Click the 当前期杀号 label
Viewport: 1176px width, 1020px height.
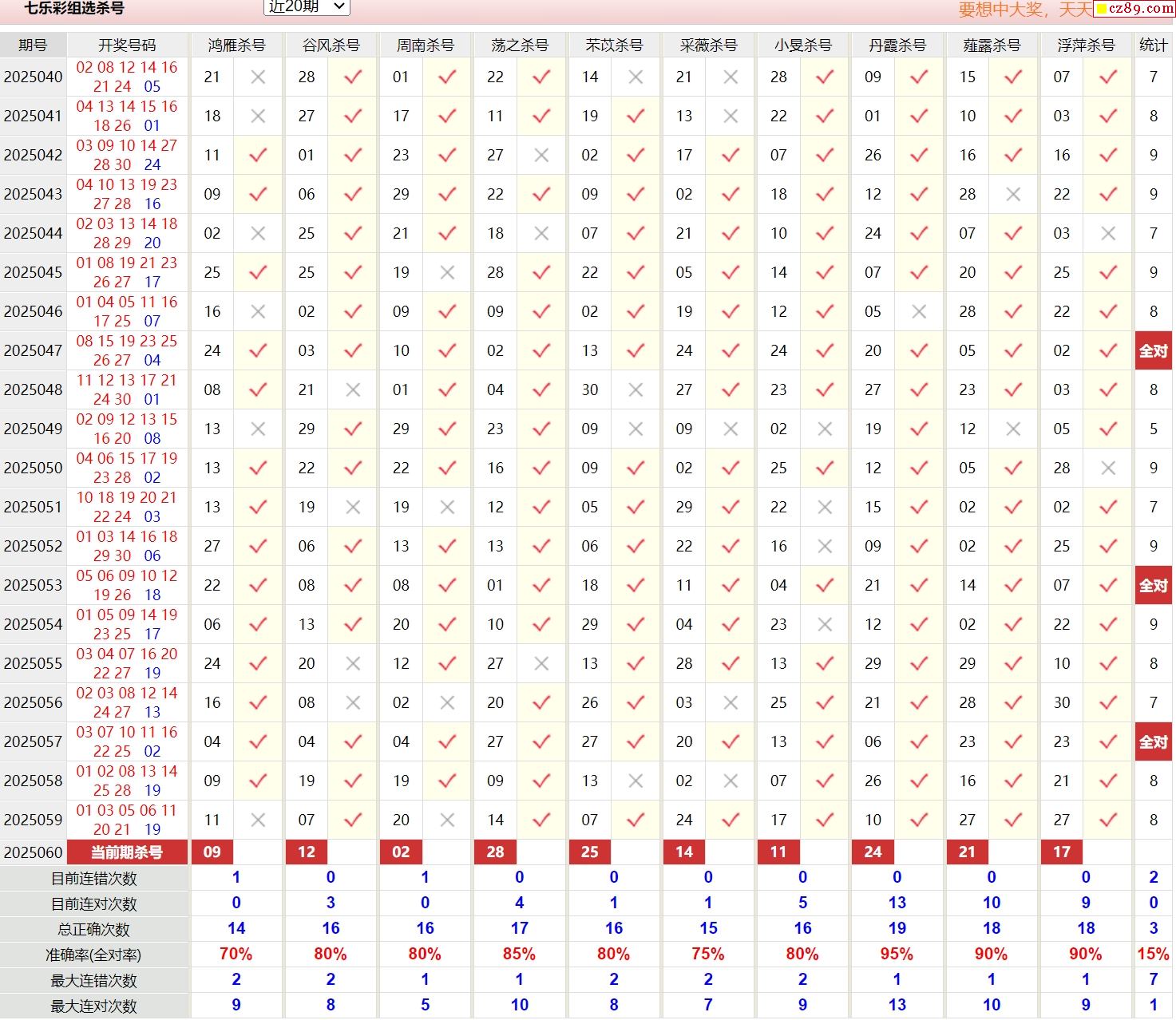click(x=127, y=852)
